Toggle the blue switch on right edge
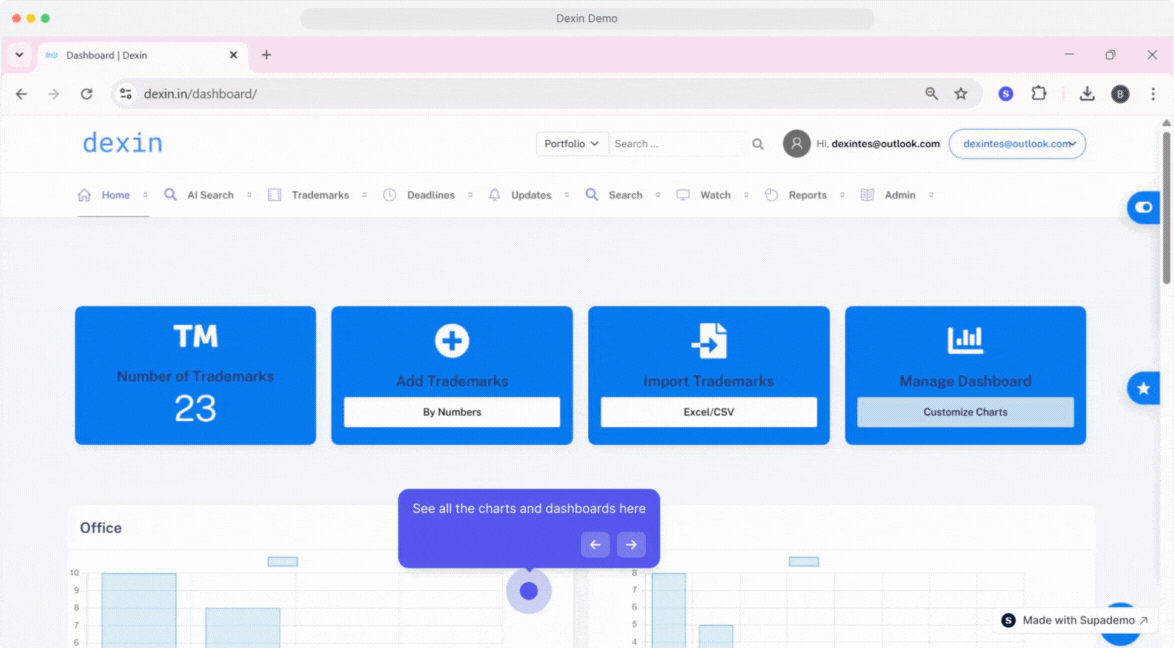 [1144, 207]
